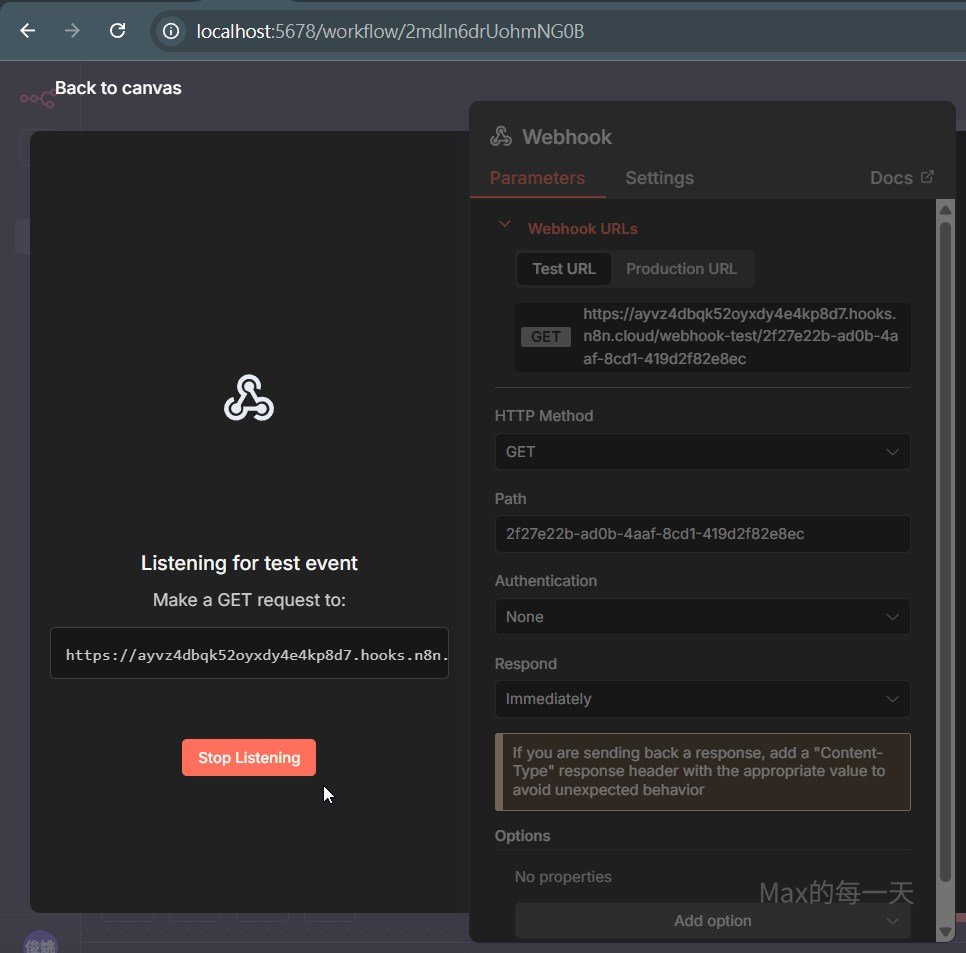The image size is (966, 953).
Task: Collapse the Webhook URLs section
Action: [x=505, y=225]
